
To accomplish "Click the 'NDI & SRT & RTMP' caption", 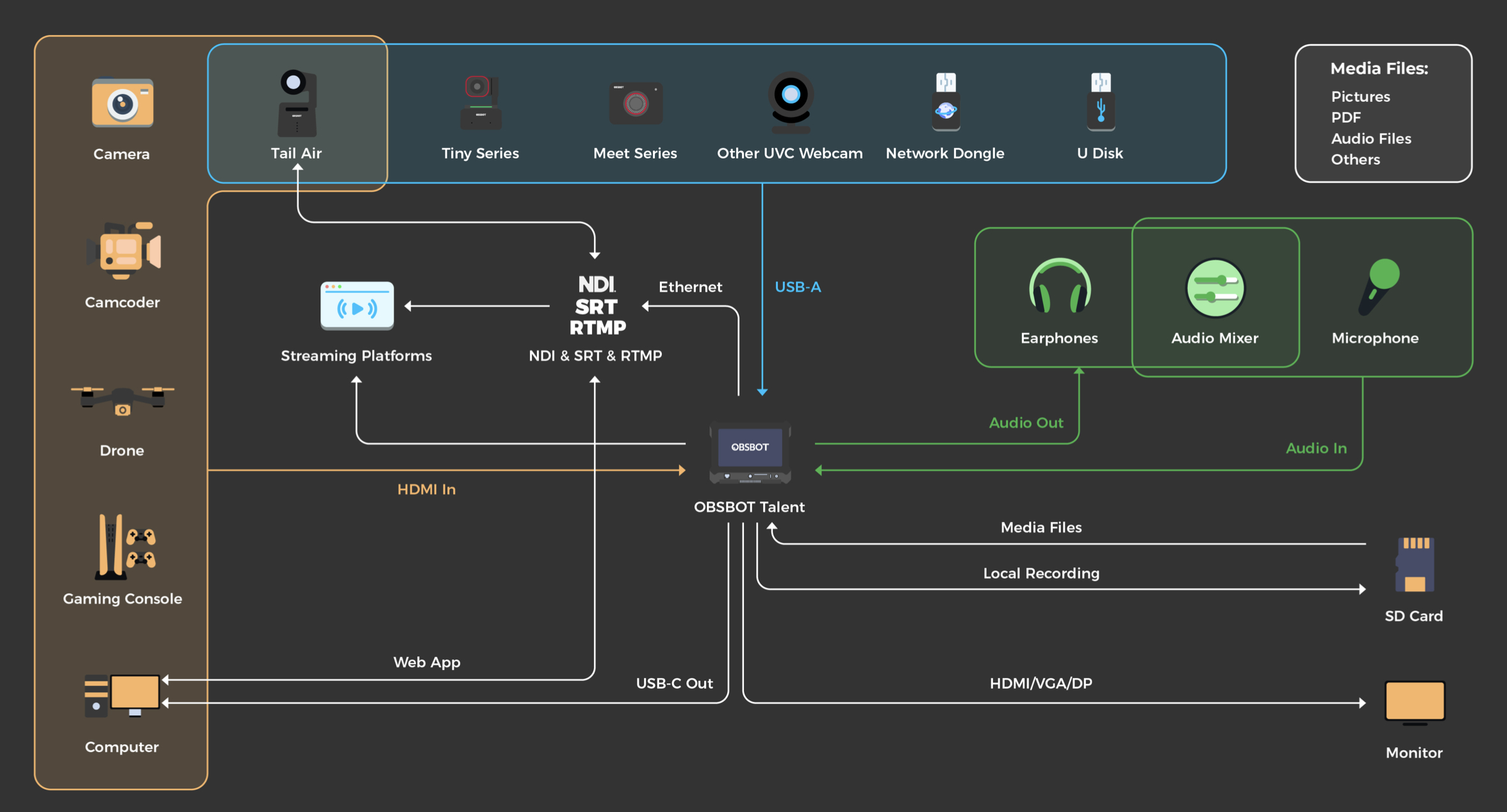I will [x=595, y=356].
